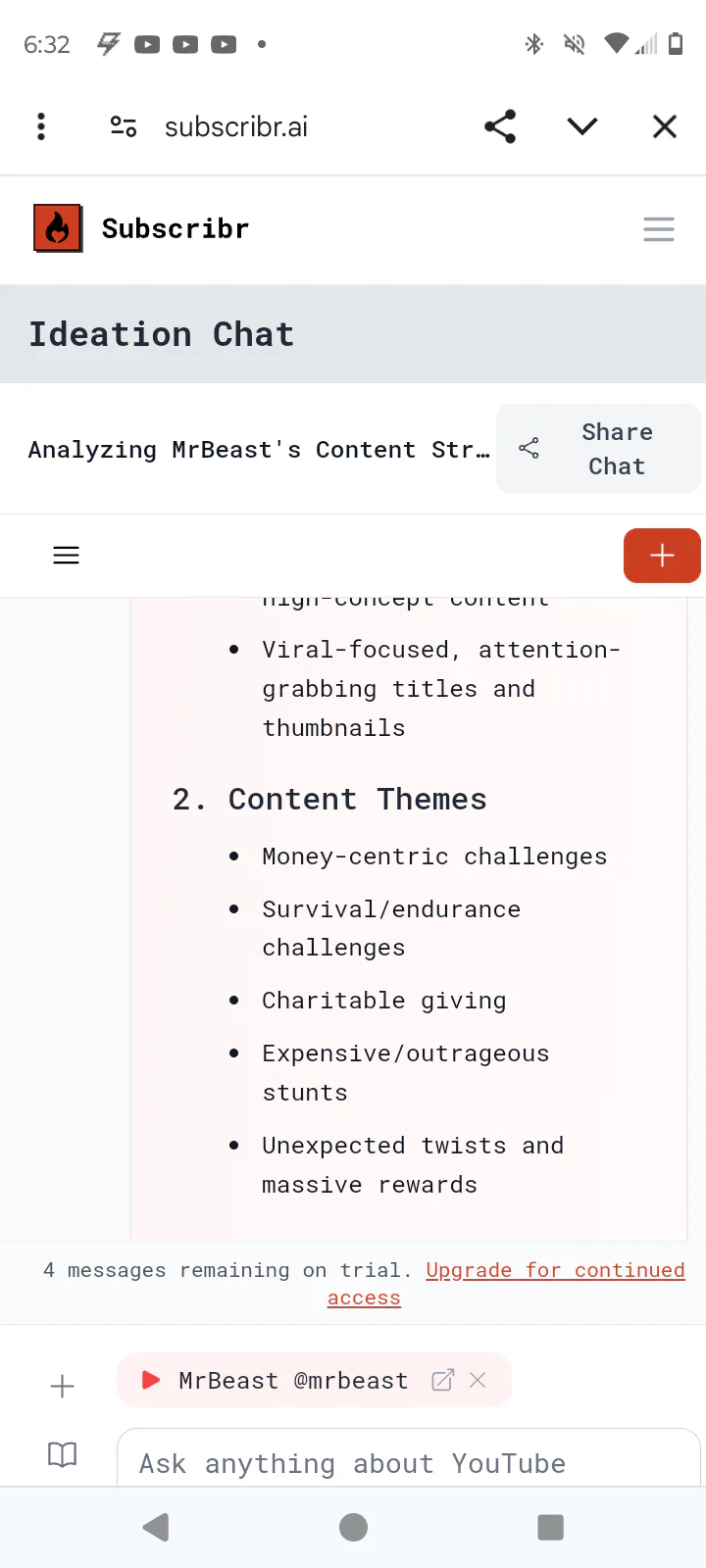This screenshot has height=1568, width=706.
Task: Tap the Android back navigation button
Action: point(156,1527)
